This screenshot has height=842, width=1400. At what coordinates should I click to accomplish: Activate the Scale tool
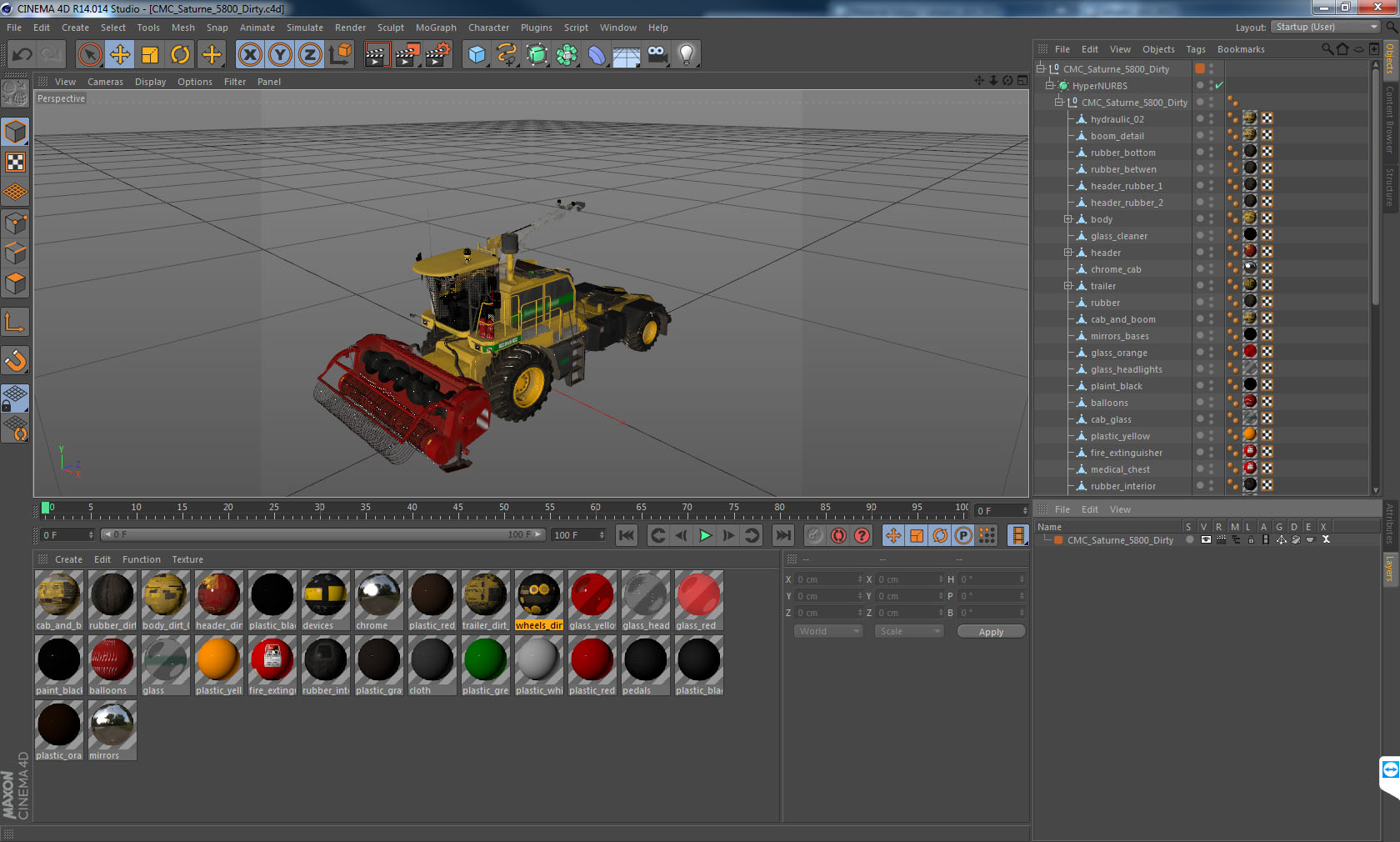[150, 55]
